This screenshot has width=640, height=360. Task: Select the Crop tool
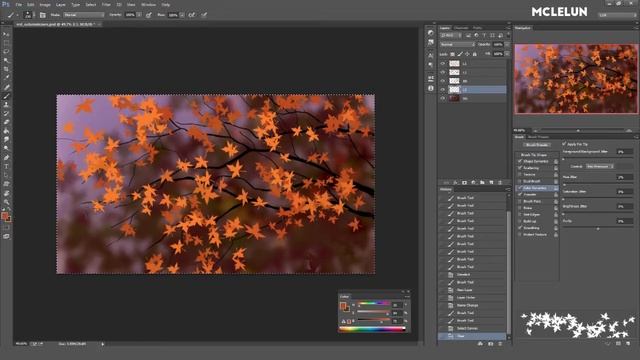(6, 69)
